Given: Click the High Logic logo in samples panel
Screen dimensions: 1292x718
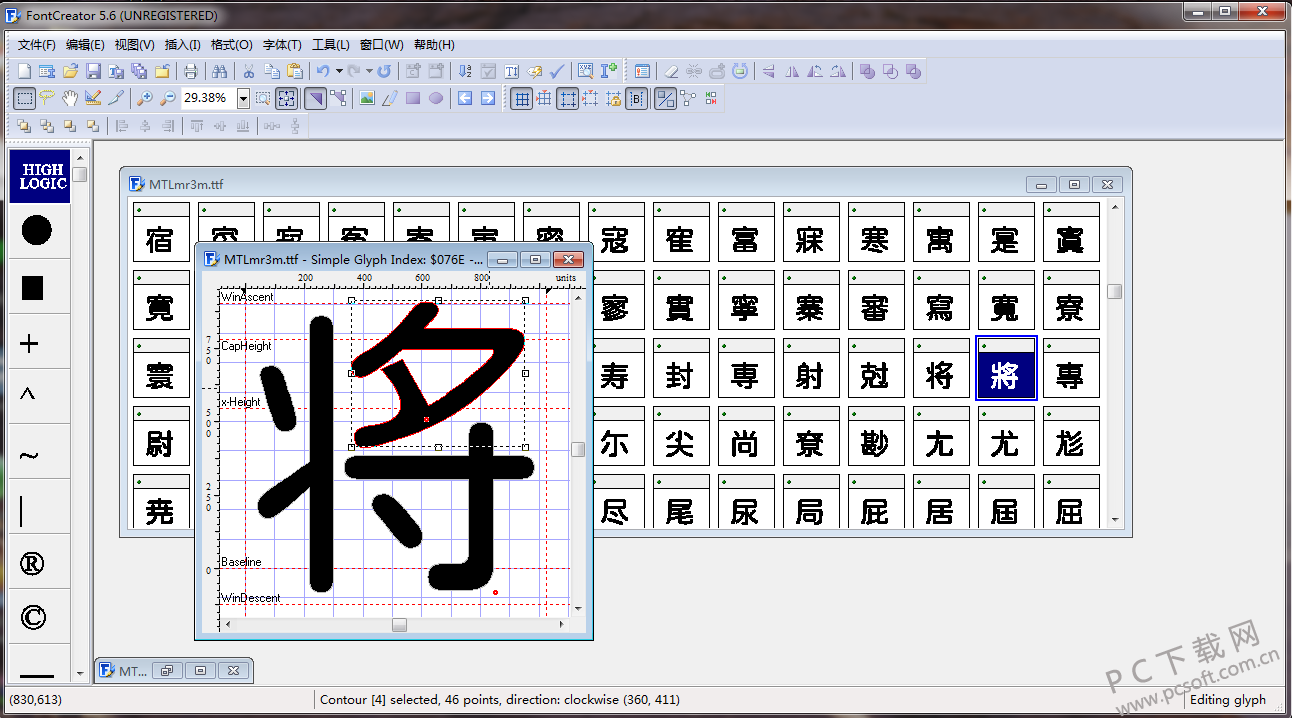Looking at the screenshot, I should tap(42, 177).
